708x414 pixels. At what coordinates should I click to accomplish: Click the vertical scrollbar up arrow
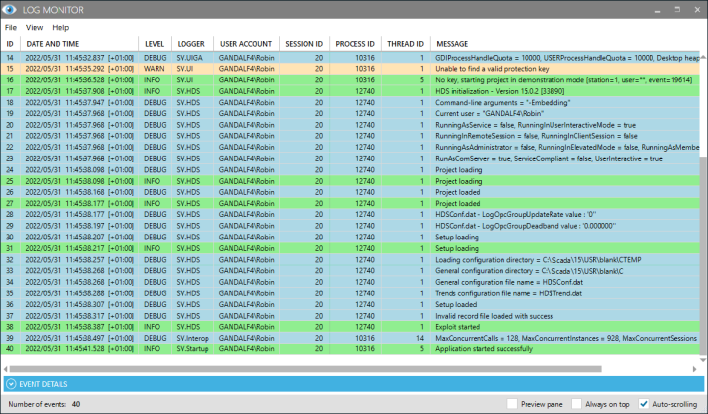(702, 57)
